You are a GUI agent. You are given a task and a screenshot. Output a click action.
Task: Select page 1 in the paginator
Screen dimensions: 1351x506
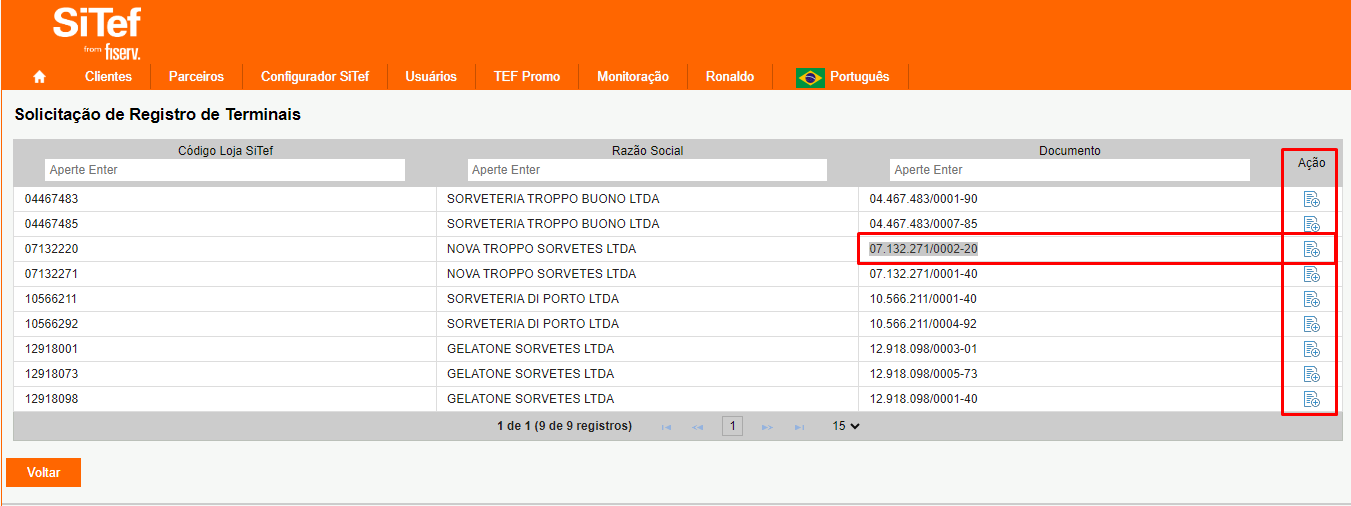[x=732, y=427]
